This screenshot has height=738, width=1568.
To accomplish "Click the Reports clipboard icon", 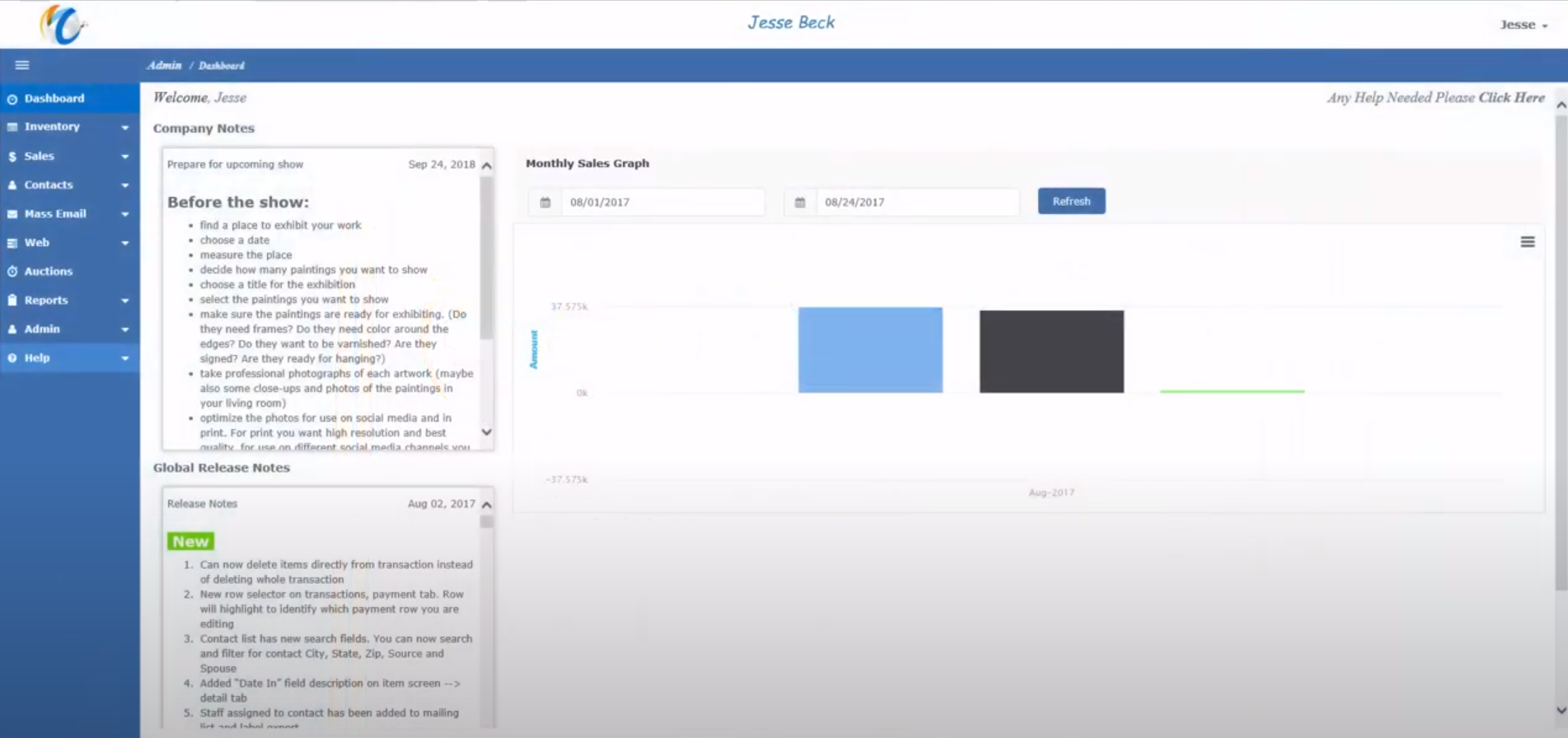I will coord(12,301).
